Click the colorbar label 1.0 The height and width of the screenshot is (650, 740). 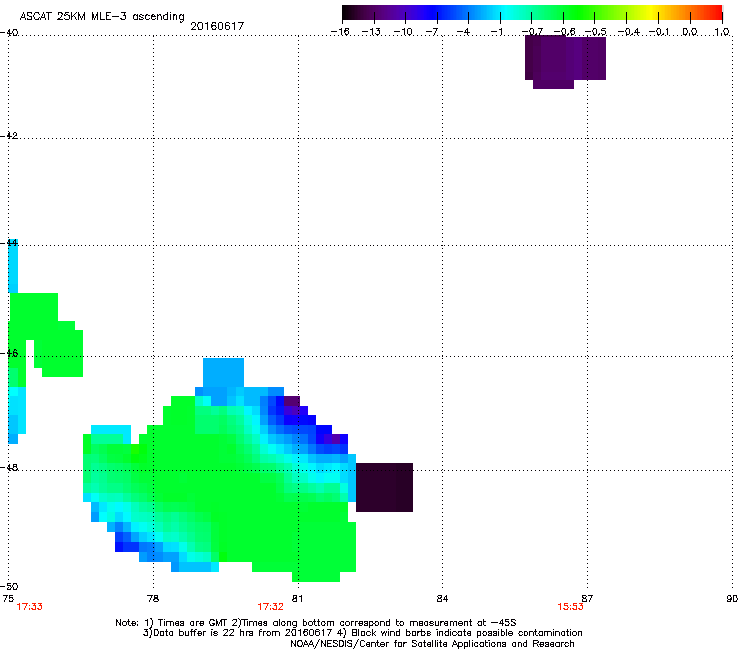[x=722, y=32]
